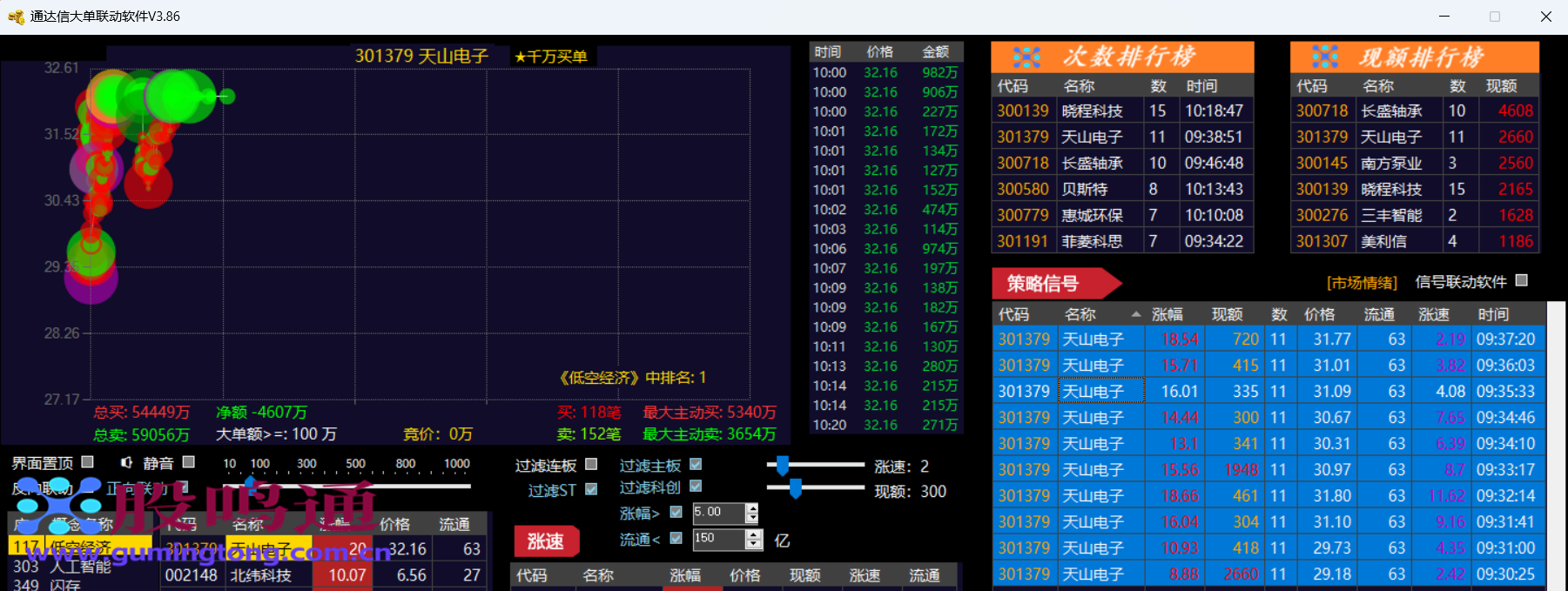Sort 策略信号 table by 时间 column
This screenshot has width=1568, height=591.
tap(1493, 314)
